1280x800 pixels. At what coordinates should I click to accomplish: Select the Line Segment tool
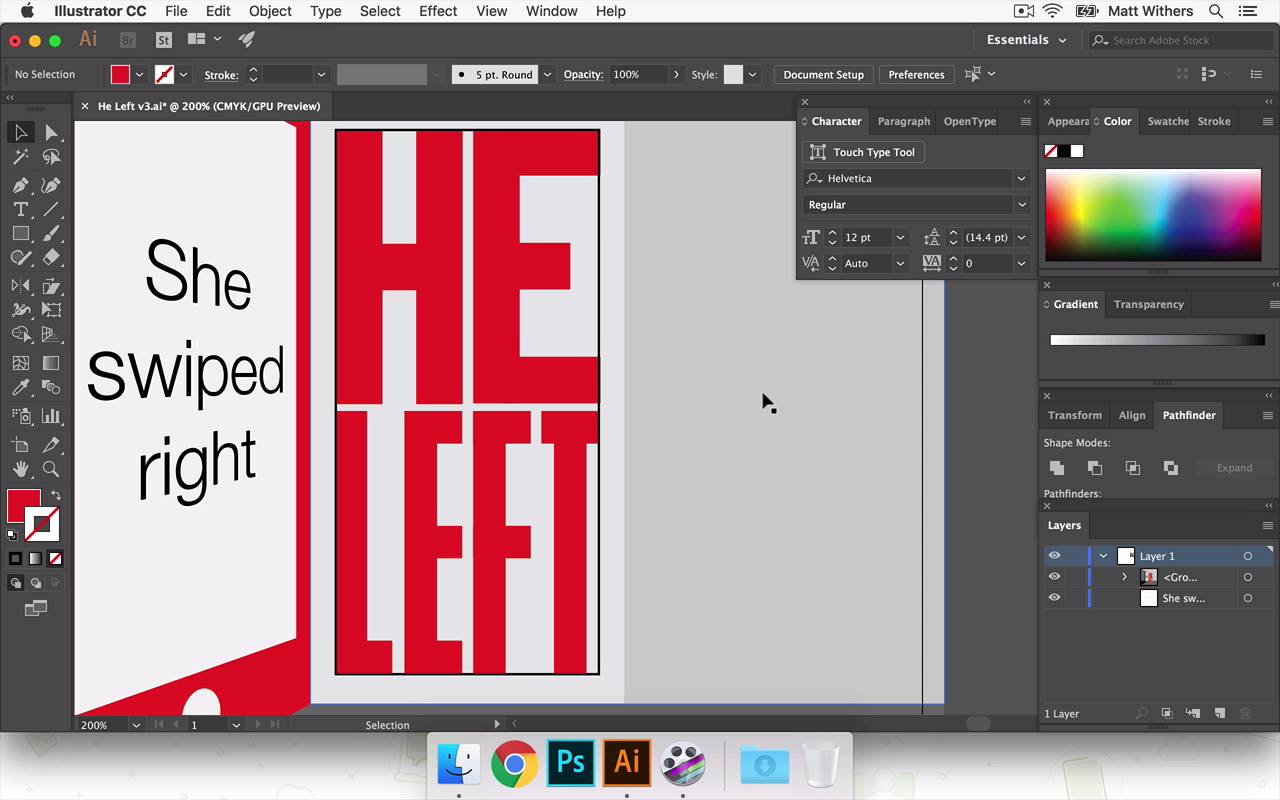pos(51,209)
